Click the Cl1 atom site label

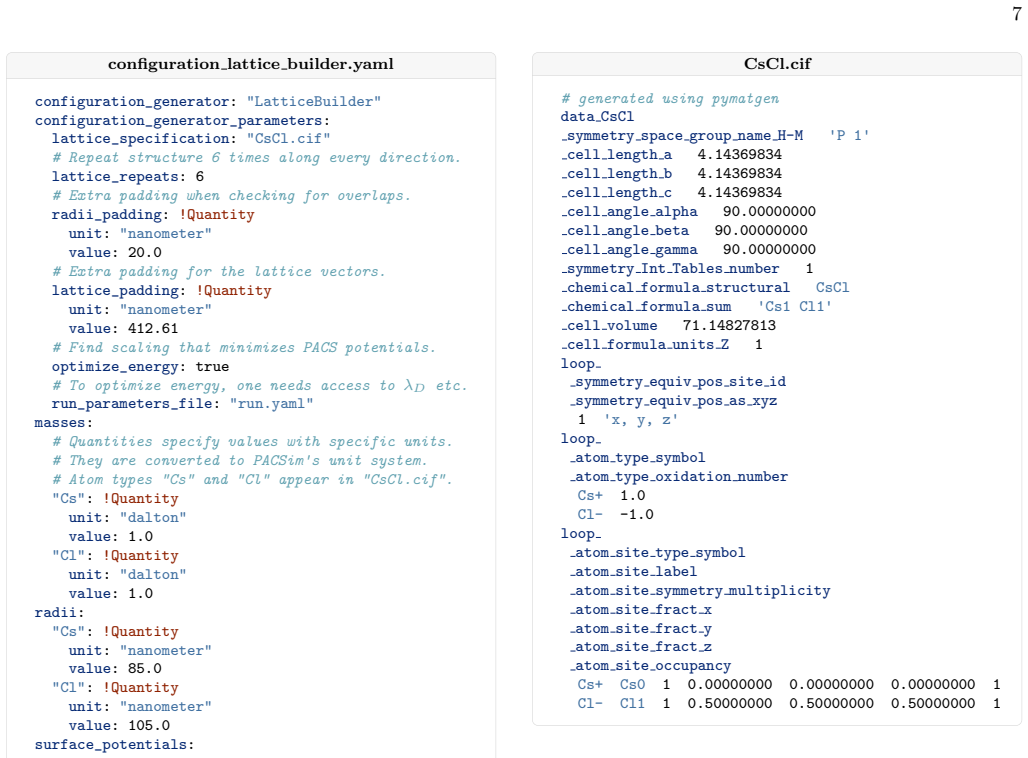tap(632, 704)
